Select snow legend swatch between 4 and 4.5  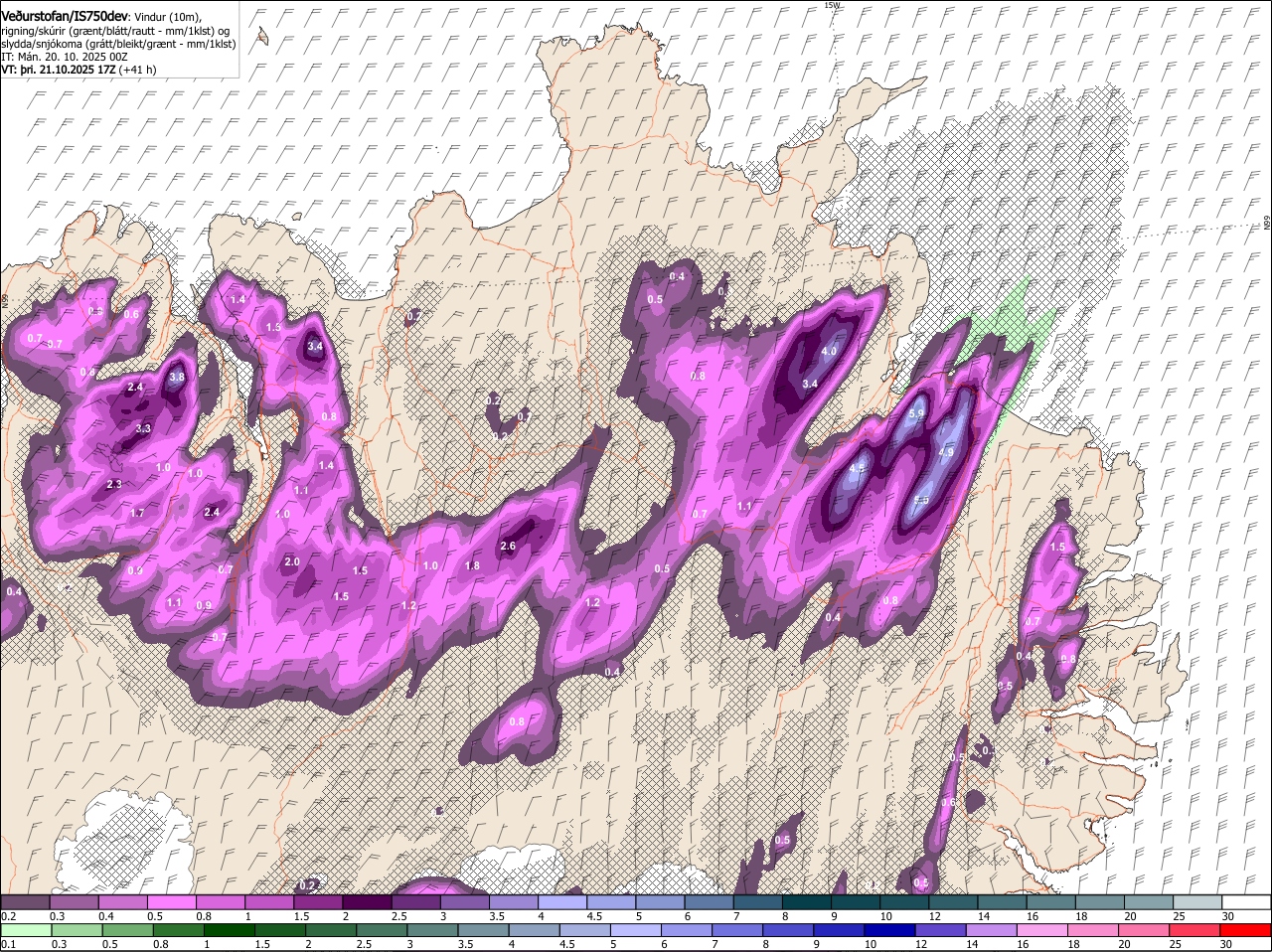pos(562,902)
